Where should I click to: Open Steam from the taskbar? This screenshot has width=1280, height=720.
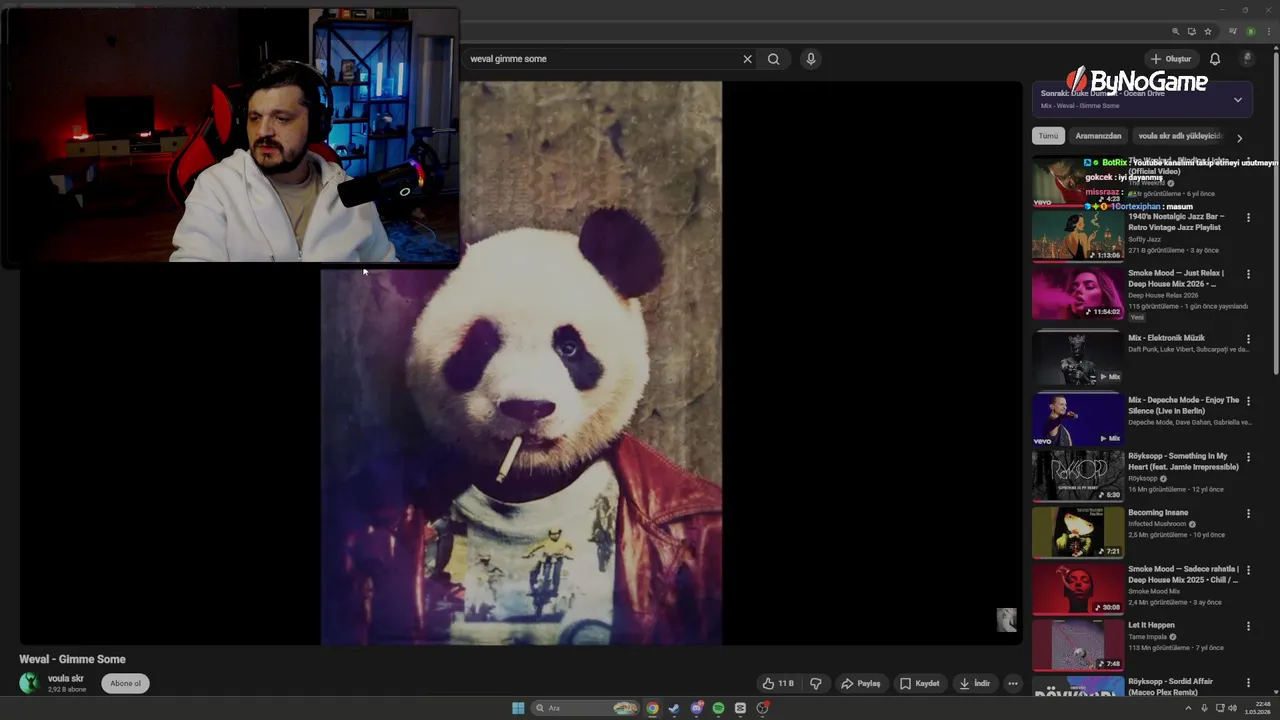tap(674, 708)
